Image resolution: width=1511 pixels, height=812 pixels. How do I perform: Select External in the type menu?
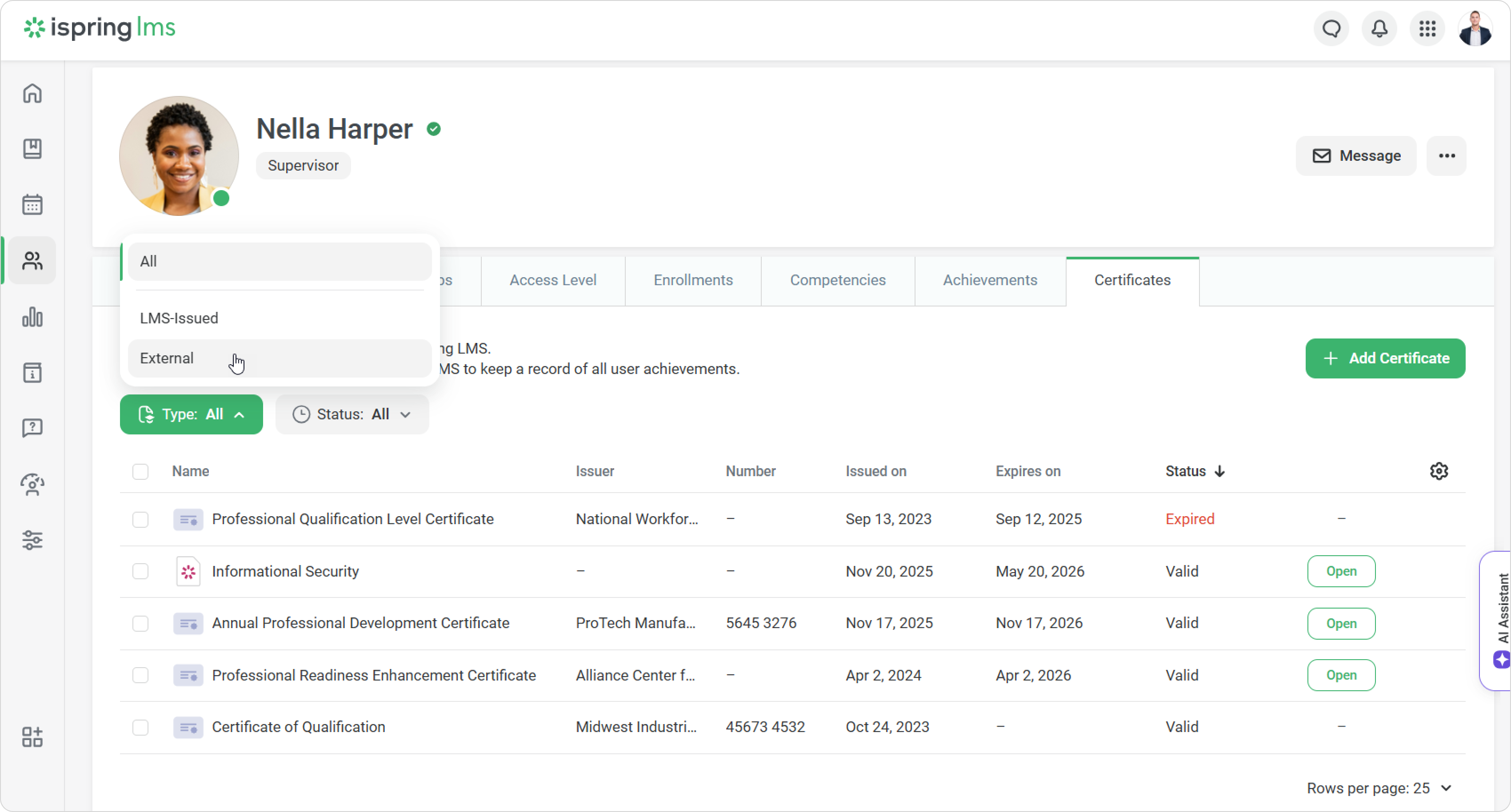[167, 358]
